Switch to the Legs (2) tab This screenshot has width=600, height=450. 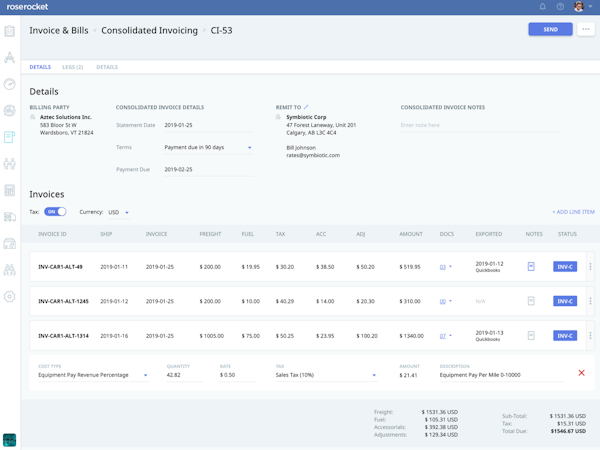click(73, 67)
